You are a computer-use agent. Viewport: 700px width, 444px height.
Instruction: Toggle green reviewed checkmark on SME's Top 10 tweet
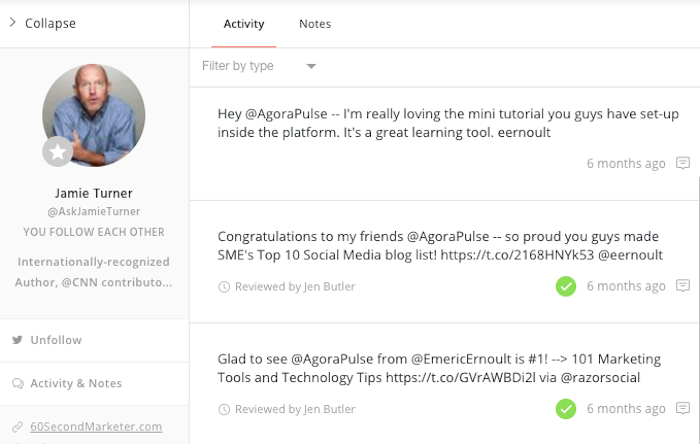(566, 286)
